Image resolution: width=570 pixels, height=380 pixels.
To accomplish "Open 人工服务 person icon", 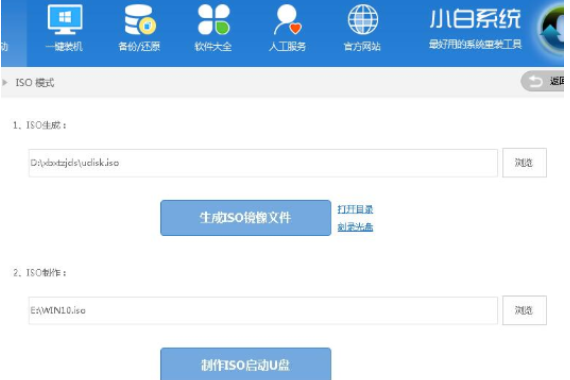I will tap(287, 20).
